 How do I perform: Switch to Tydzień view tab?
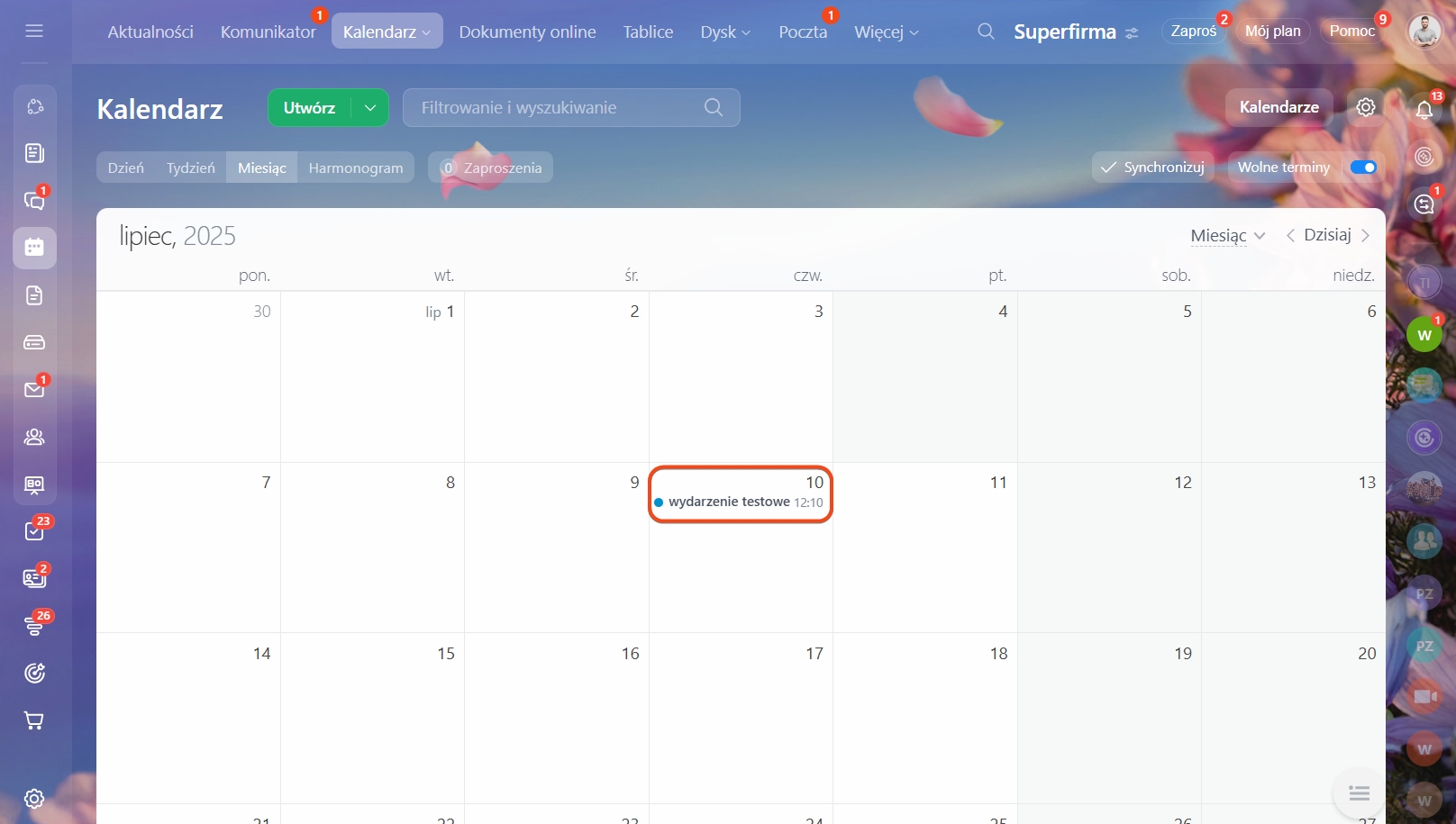191,168
